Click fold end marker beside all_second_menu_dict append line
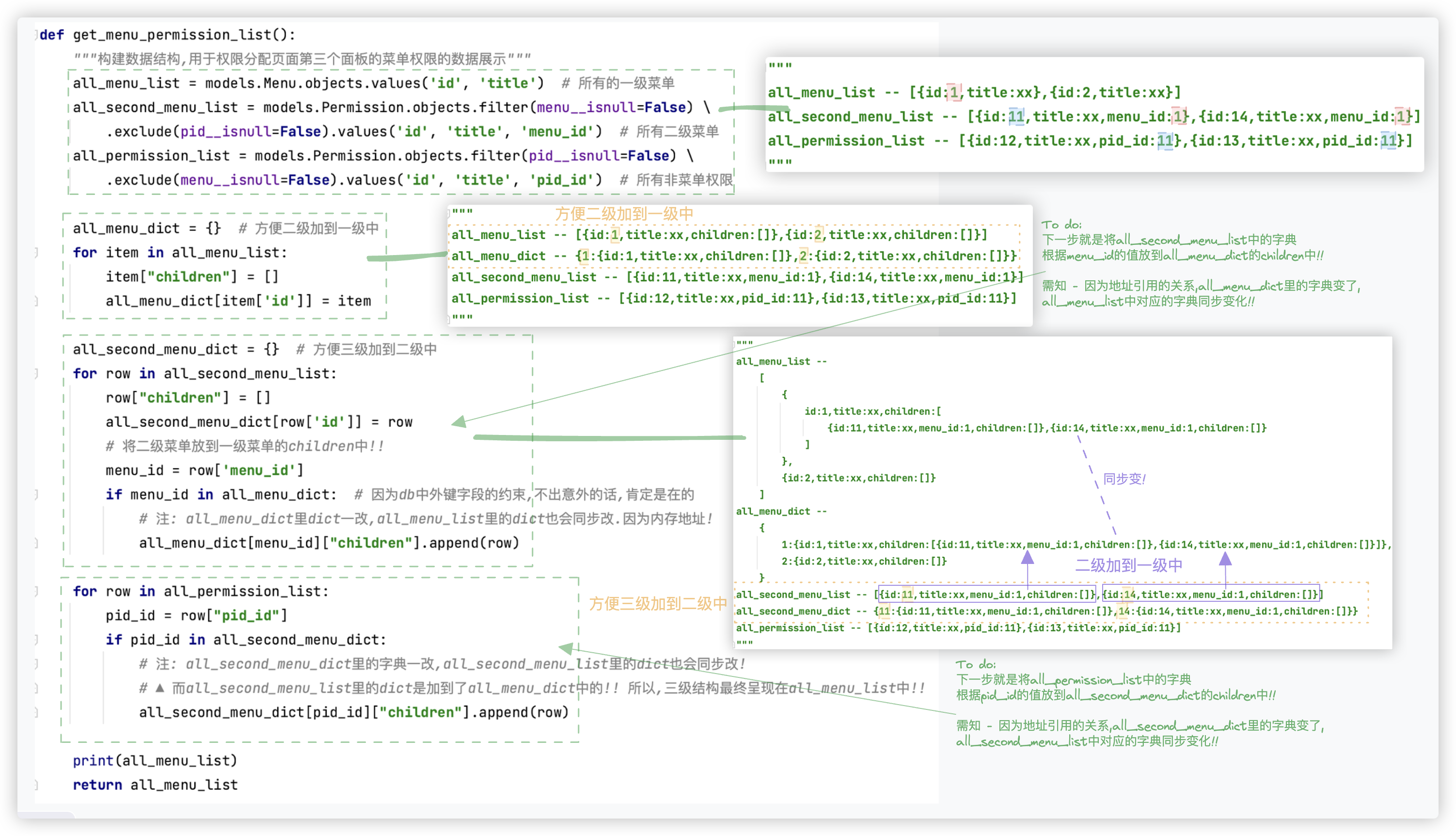The width and height of the screenshot is (1456, 836). point(36,712)
